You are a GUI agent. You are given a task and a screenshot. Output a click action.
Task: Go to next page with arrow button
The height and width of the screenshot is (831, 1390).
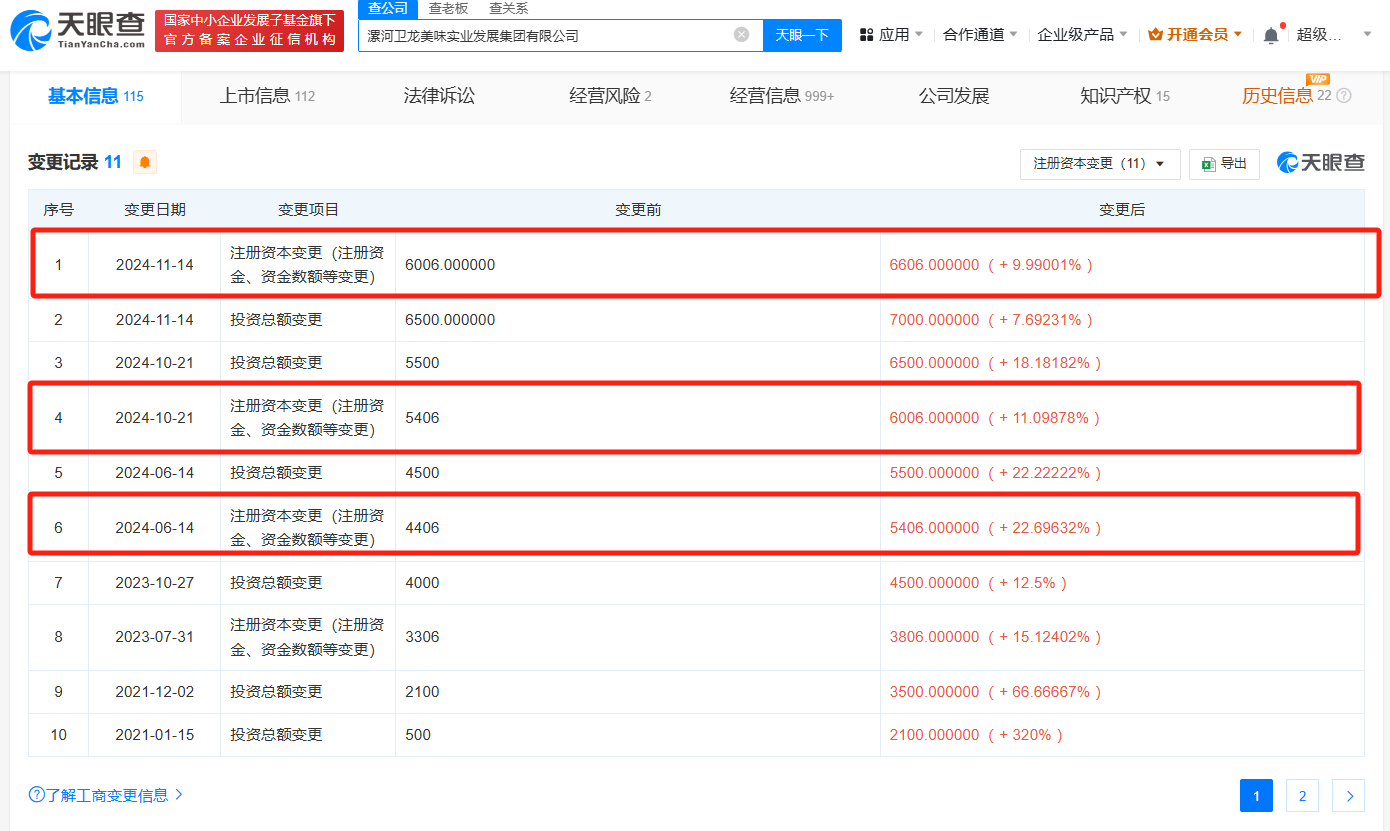click(1349, 796)
